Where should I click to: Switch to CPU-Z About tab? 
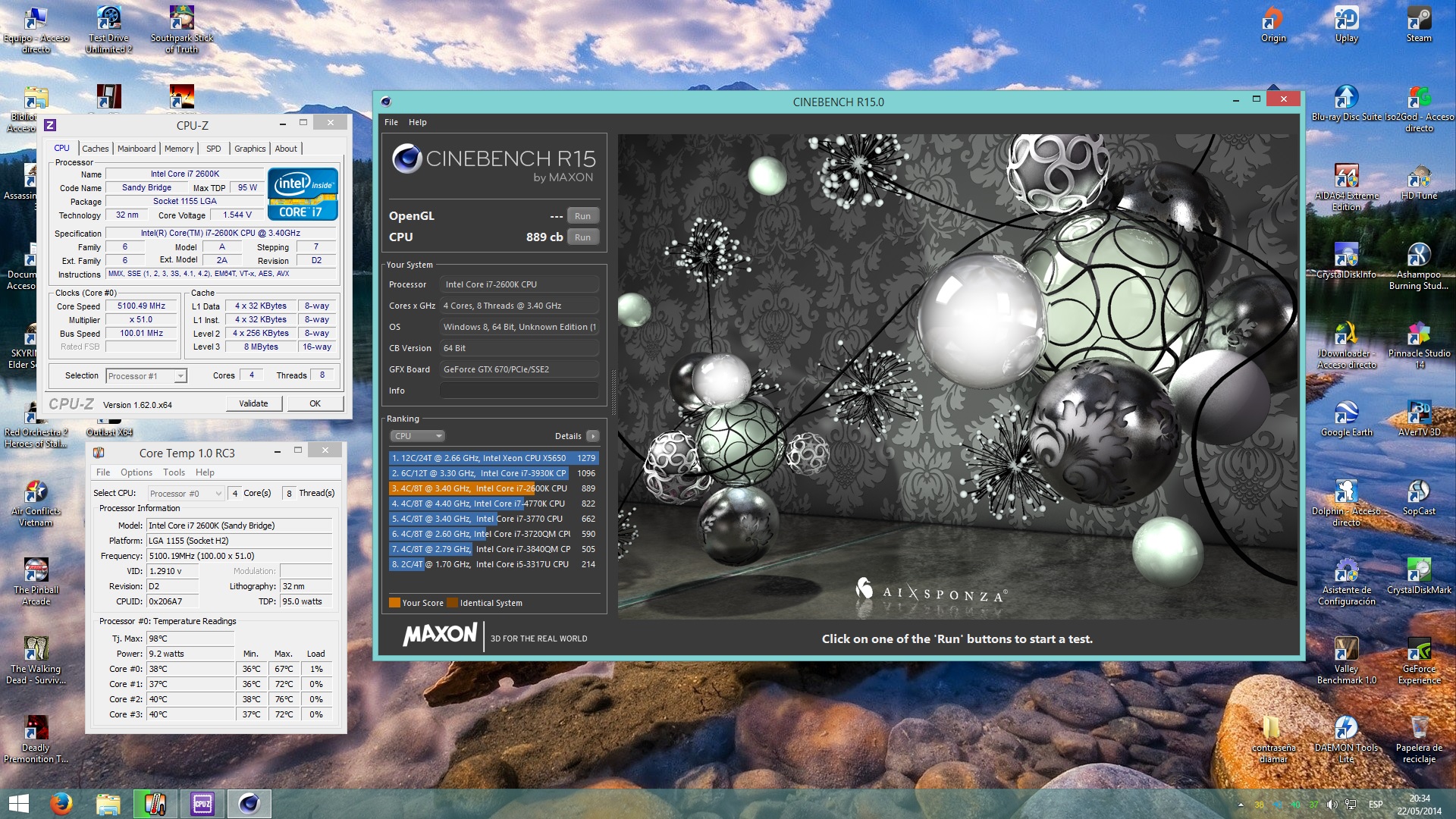coord(286,149)
